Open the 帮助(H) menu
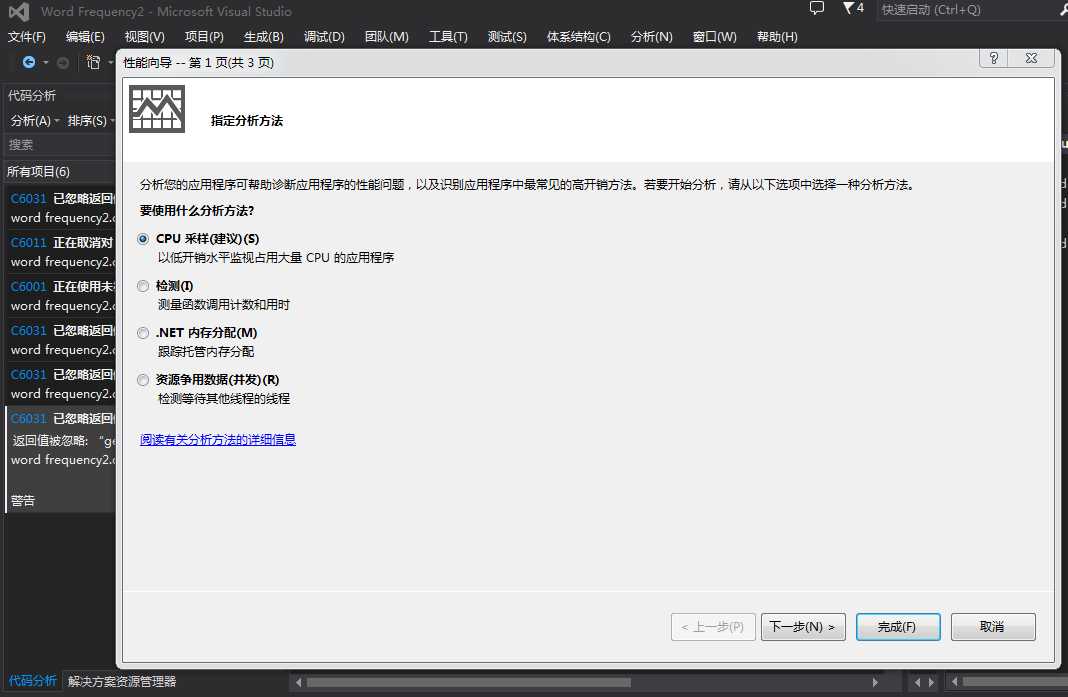The image size is (1068, 697). [x=777, y=37]
